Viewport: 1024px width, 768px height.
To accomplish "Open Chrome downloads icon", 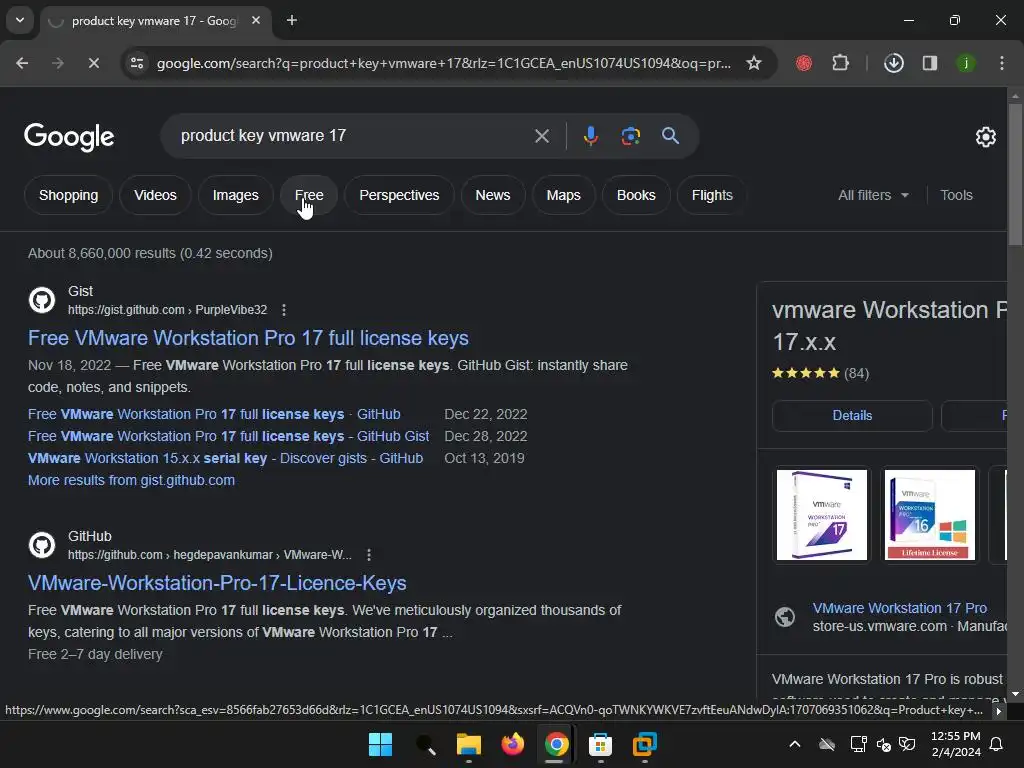I will coord(893,63).
